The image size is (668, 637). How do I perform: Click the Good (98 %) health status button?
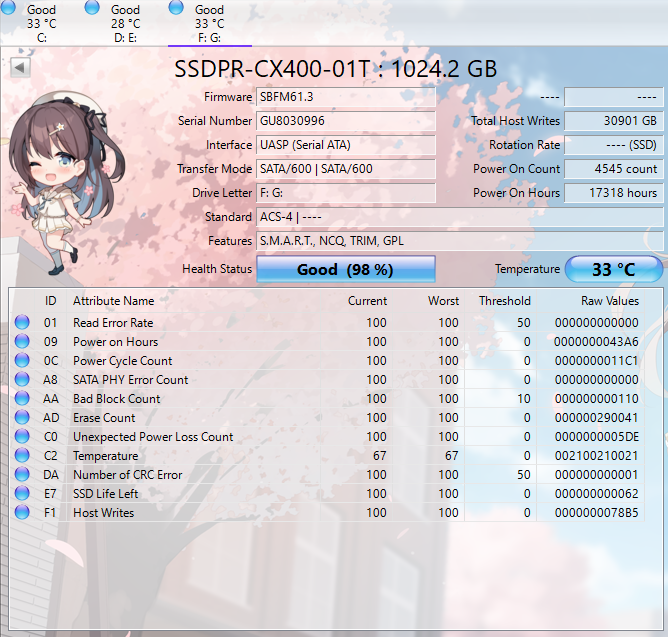[x=346, y=269]
